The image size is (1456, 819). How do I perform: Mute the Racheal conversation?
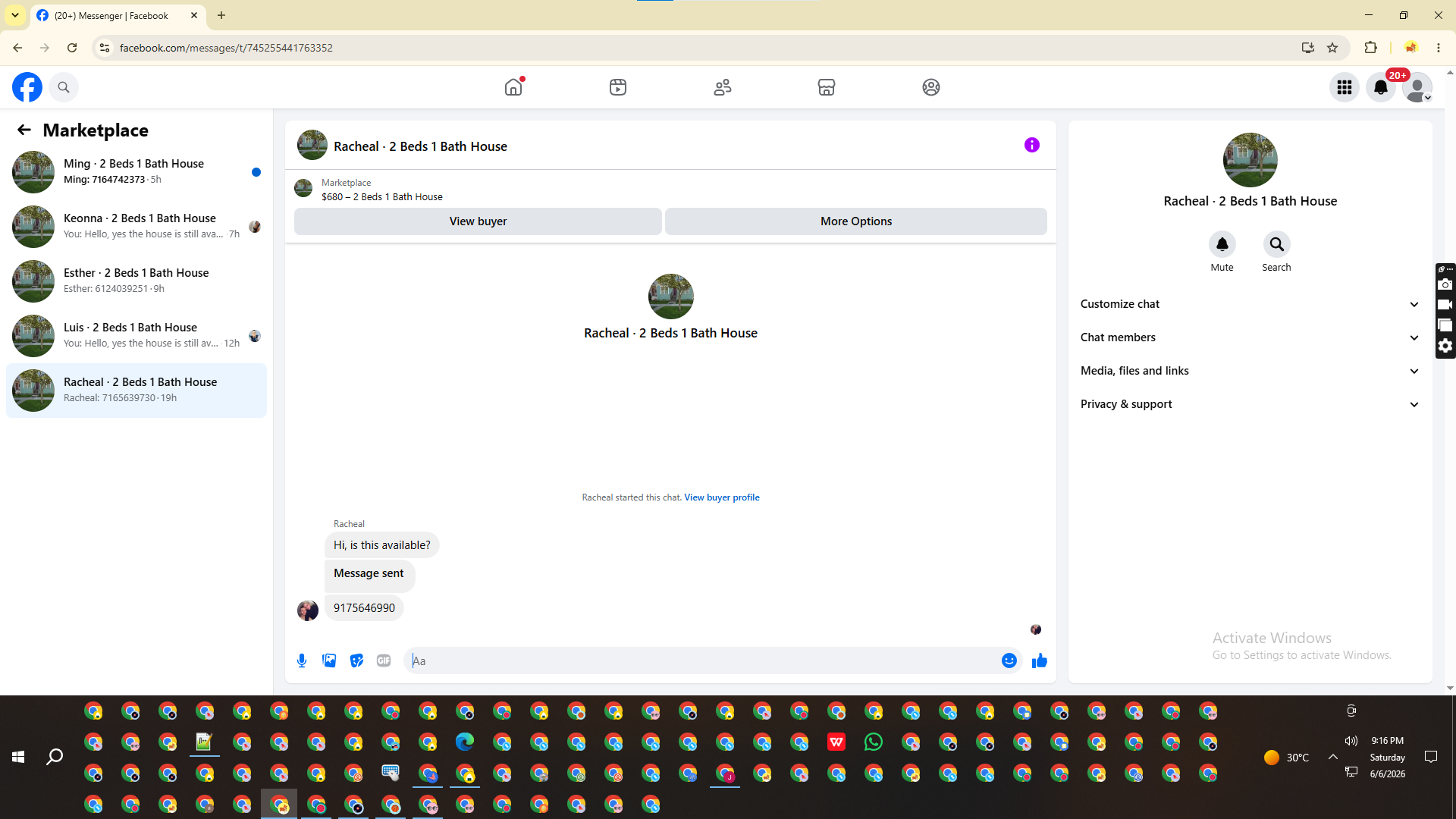pos(1222,244)
